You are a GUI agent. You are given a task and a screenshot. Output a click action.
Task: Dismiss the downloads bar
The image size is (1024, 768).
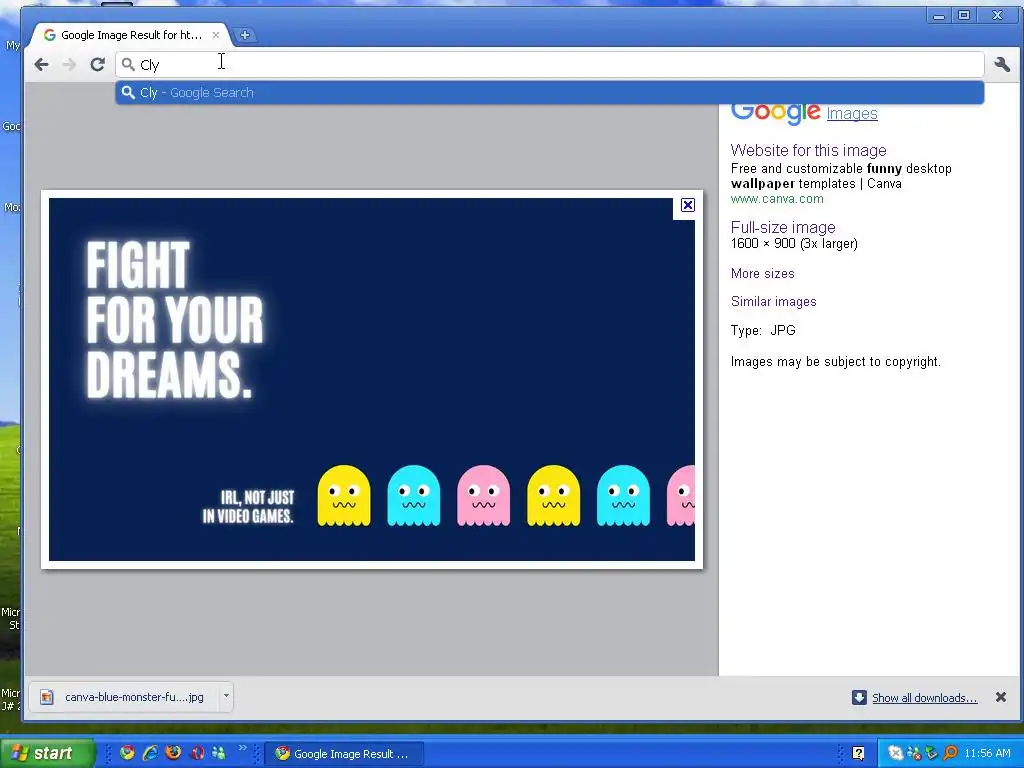click(x=1000, y=697)
